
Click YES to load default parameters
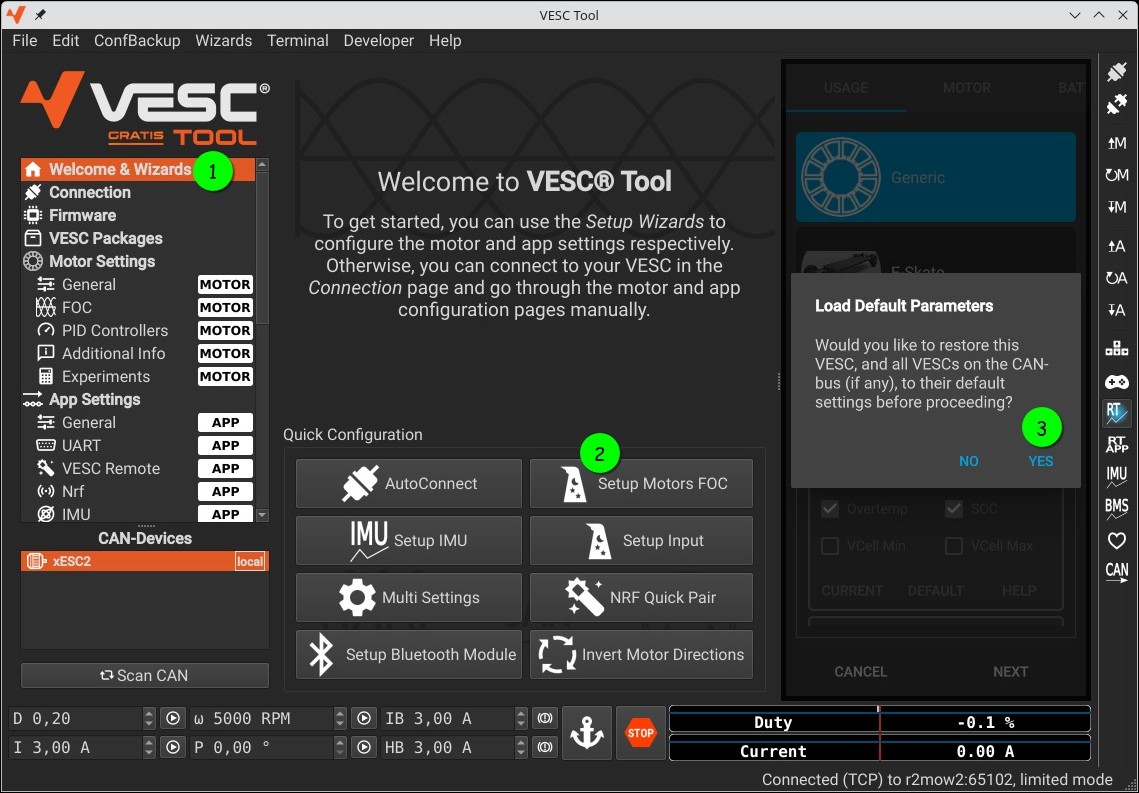tap(1040, 461)
